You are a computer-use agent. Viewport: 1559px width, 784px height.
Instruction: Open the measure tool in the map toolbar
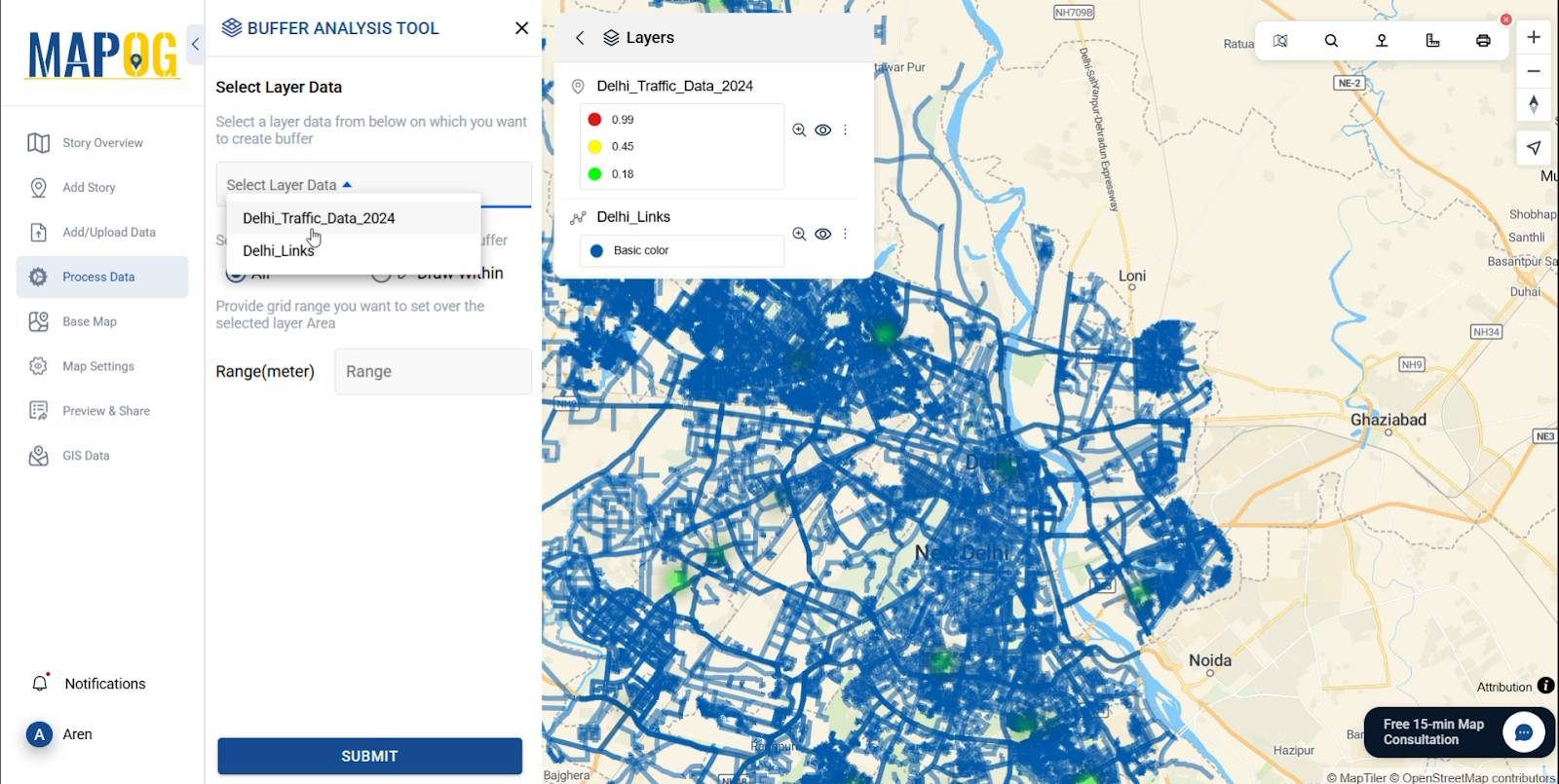pos(1432,41)
